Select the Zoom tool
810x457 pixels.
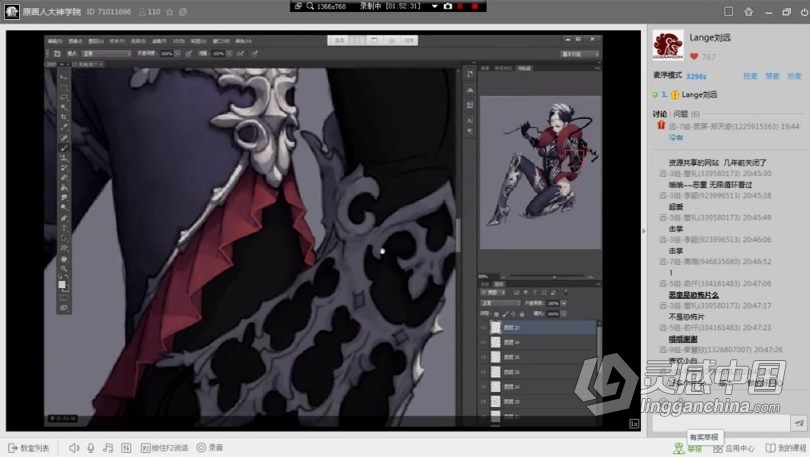(64, 269)
